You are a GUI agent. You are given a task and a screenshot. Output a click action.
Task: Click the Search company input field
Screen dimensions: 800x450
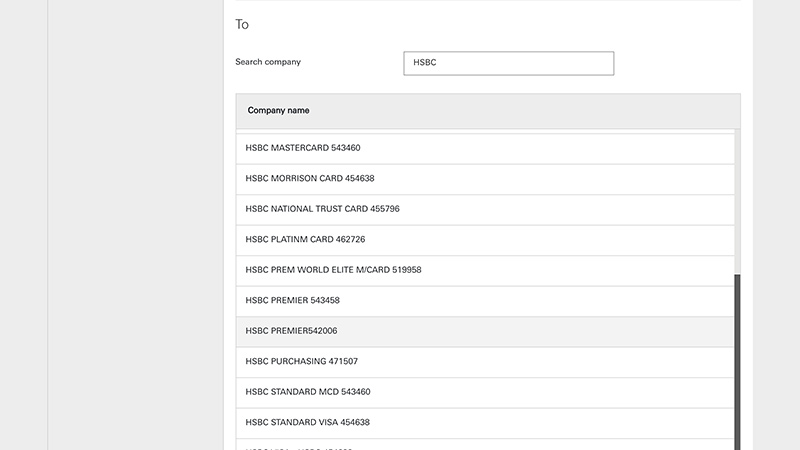point(509,63)
